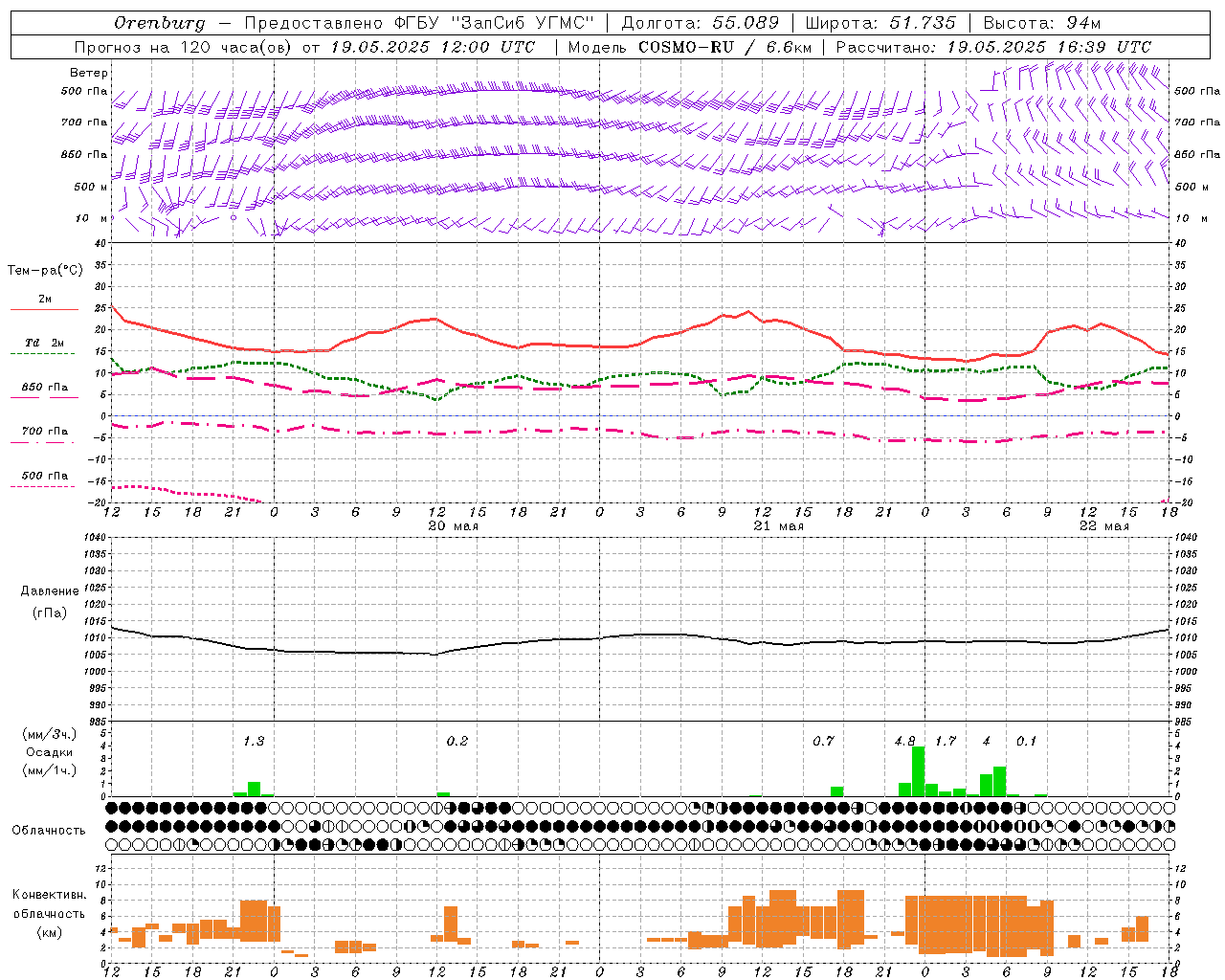Click the 4.8 precipitation total value

(x=904, y=742)
